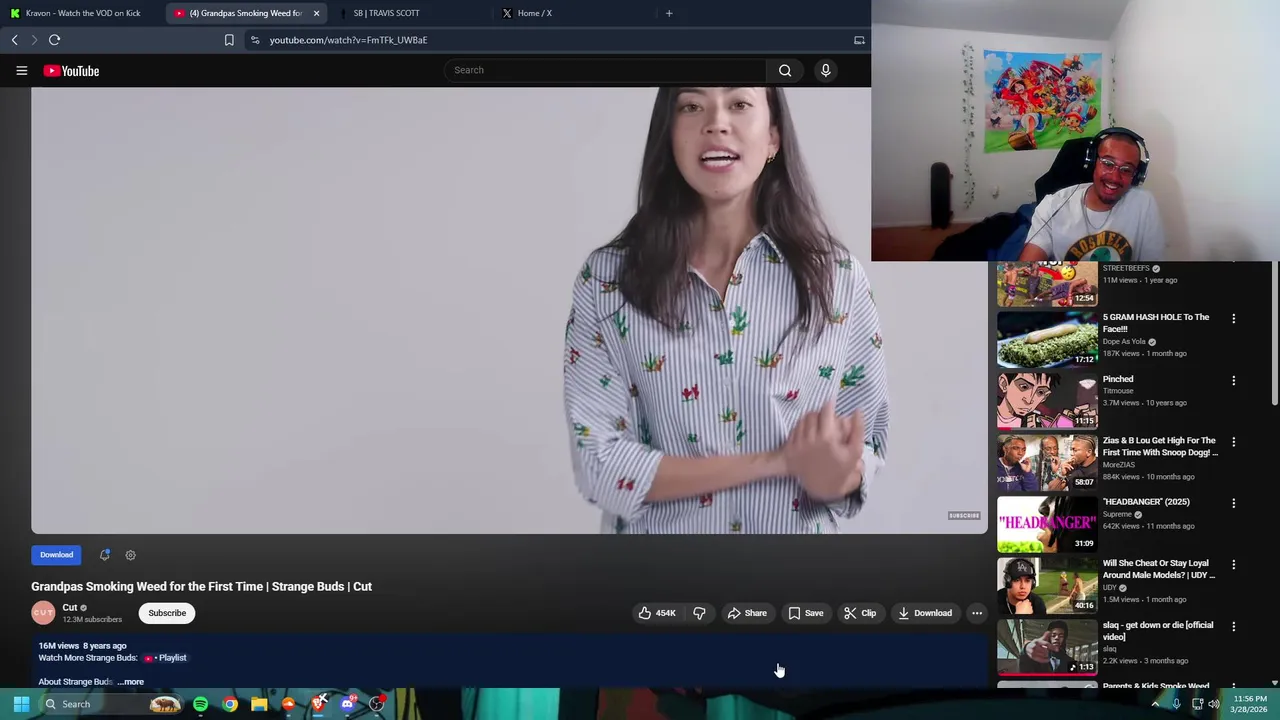Open the Windows Start menu
Image resolution: width=1280 pixels, height=720 pixels.
pyautogui.click(x=21, y=704)
